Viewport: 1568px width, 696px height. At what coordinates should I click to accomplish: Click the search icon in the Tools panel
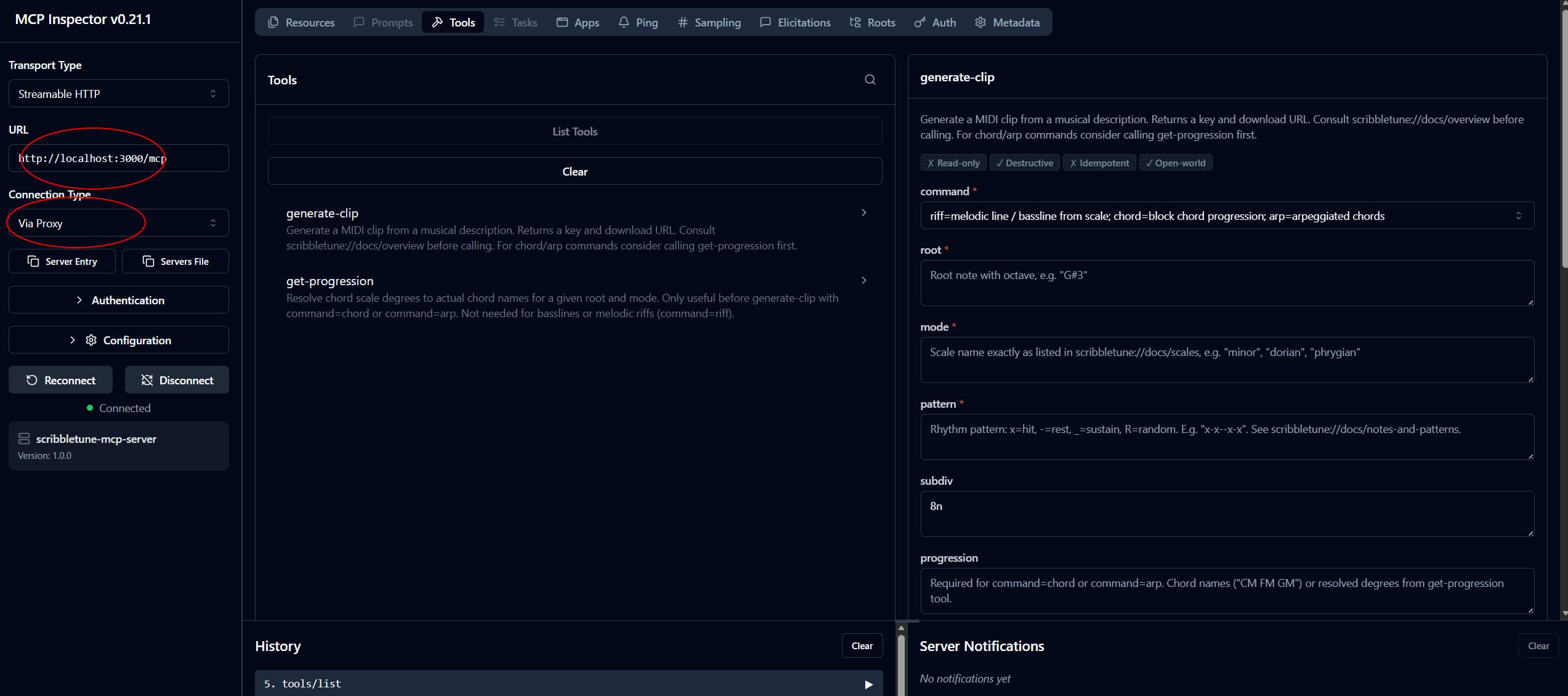tap(870, 79)
